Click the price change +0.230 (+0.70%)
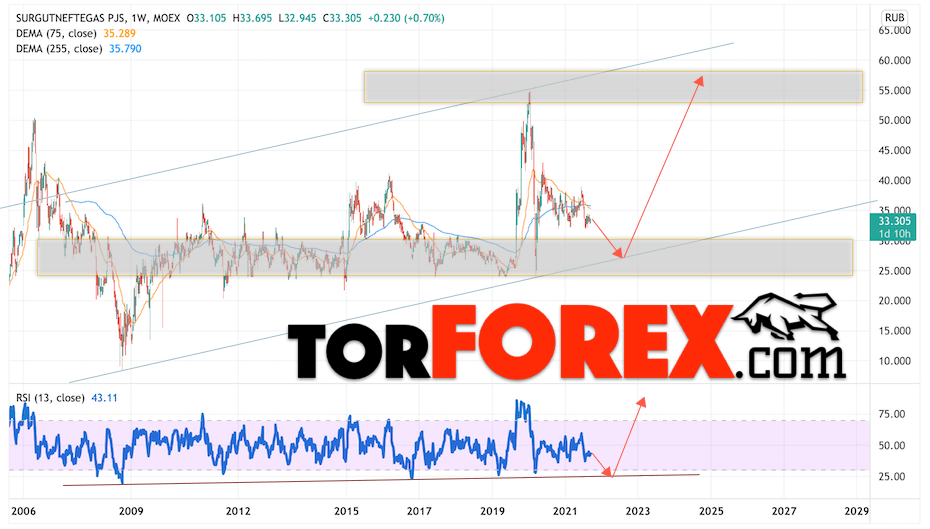The width and height of the screenshot is (930, 529). tap(406, 18)
